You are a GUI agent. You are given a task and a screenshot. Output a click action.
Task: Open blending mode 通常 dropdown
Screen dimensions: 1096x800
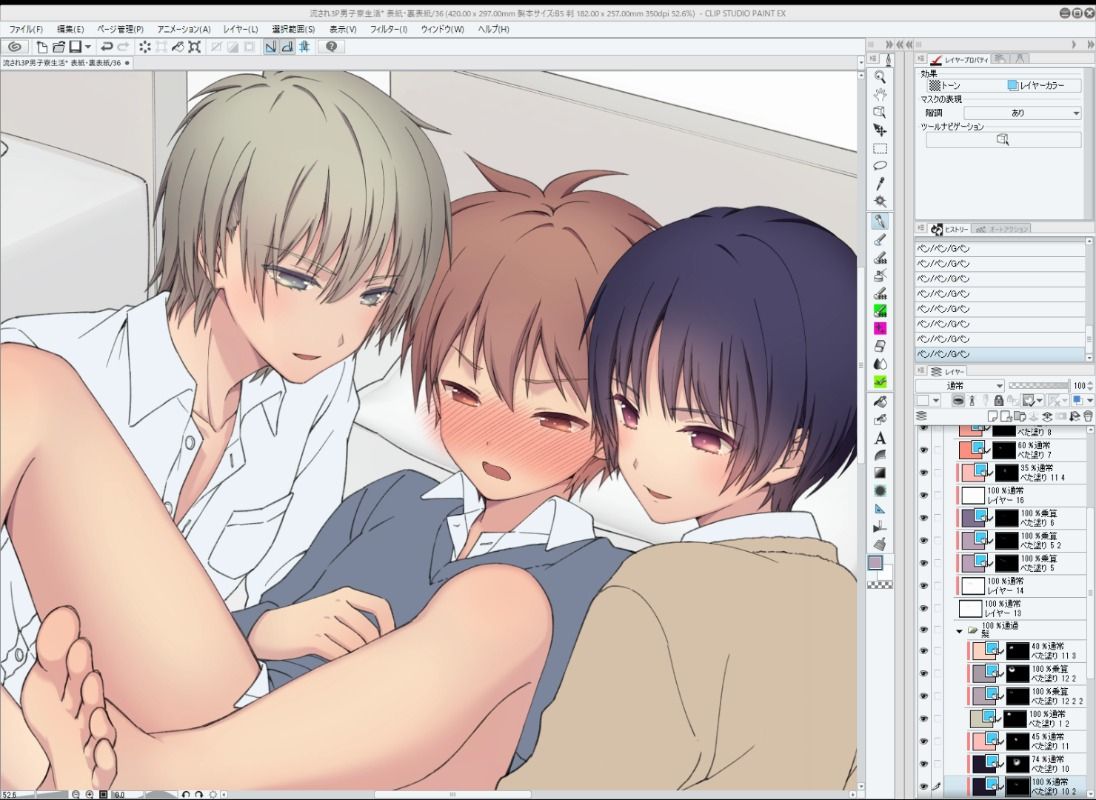[x=960, y=386]
